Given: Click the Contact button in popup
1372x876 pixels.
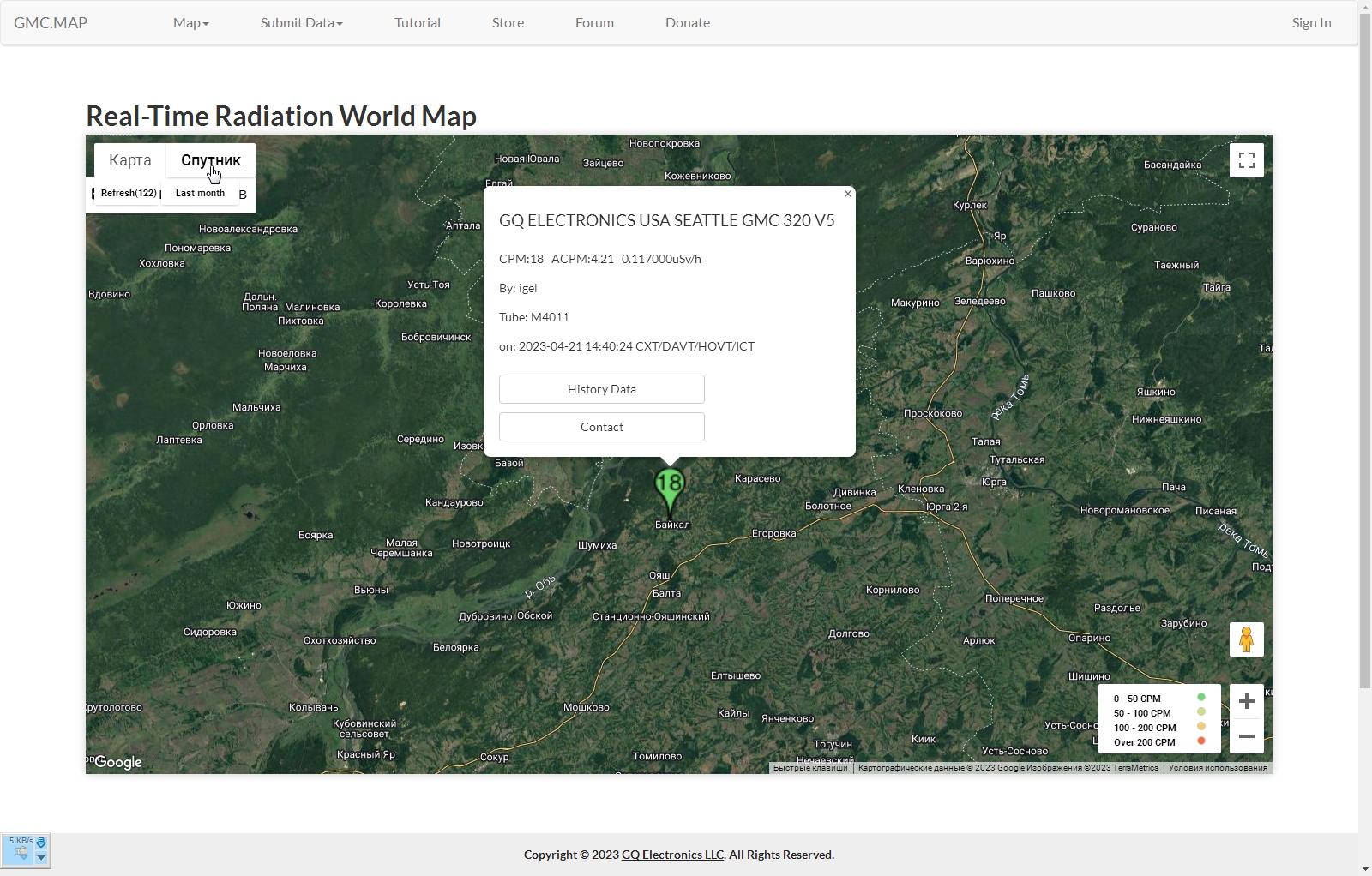Looking at the screenshot, I should [602, 427].
